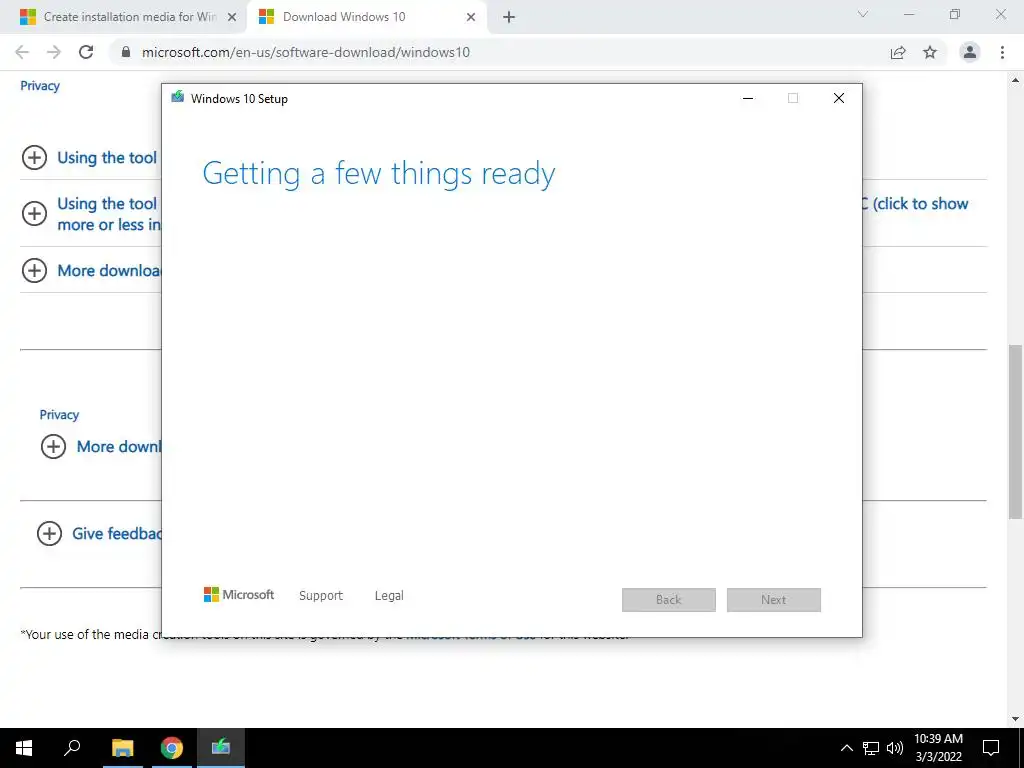Click the Back button in Setup
The height and width of the screenshot is (768, 1024).
pyautogui.click(x=669, y=600)
